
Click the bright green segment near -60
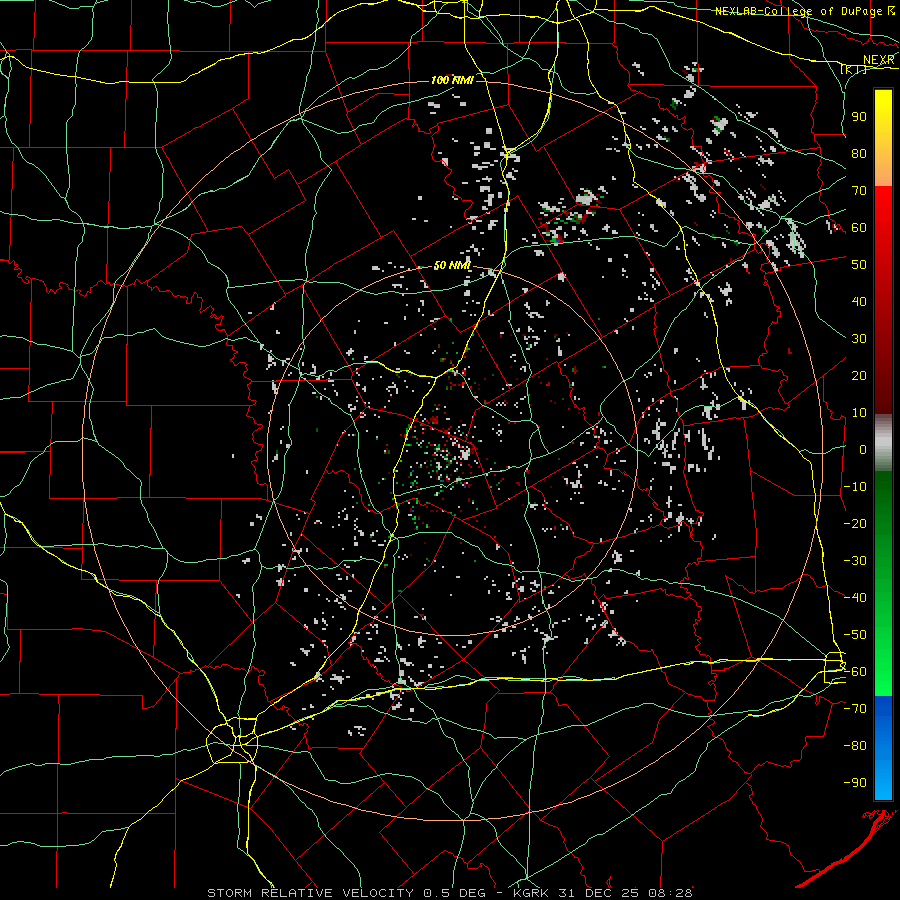pyautogui.click(x=883, y=672)
